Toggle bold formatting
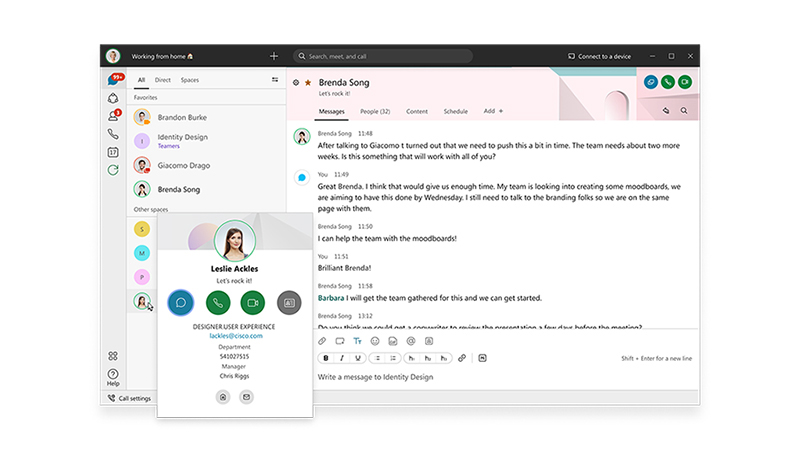The width and height of the screenshot is (800, 450). [x=326, y=358]
